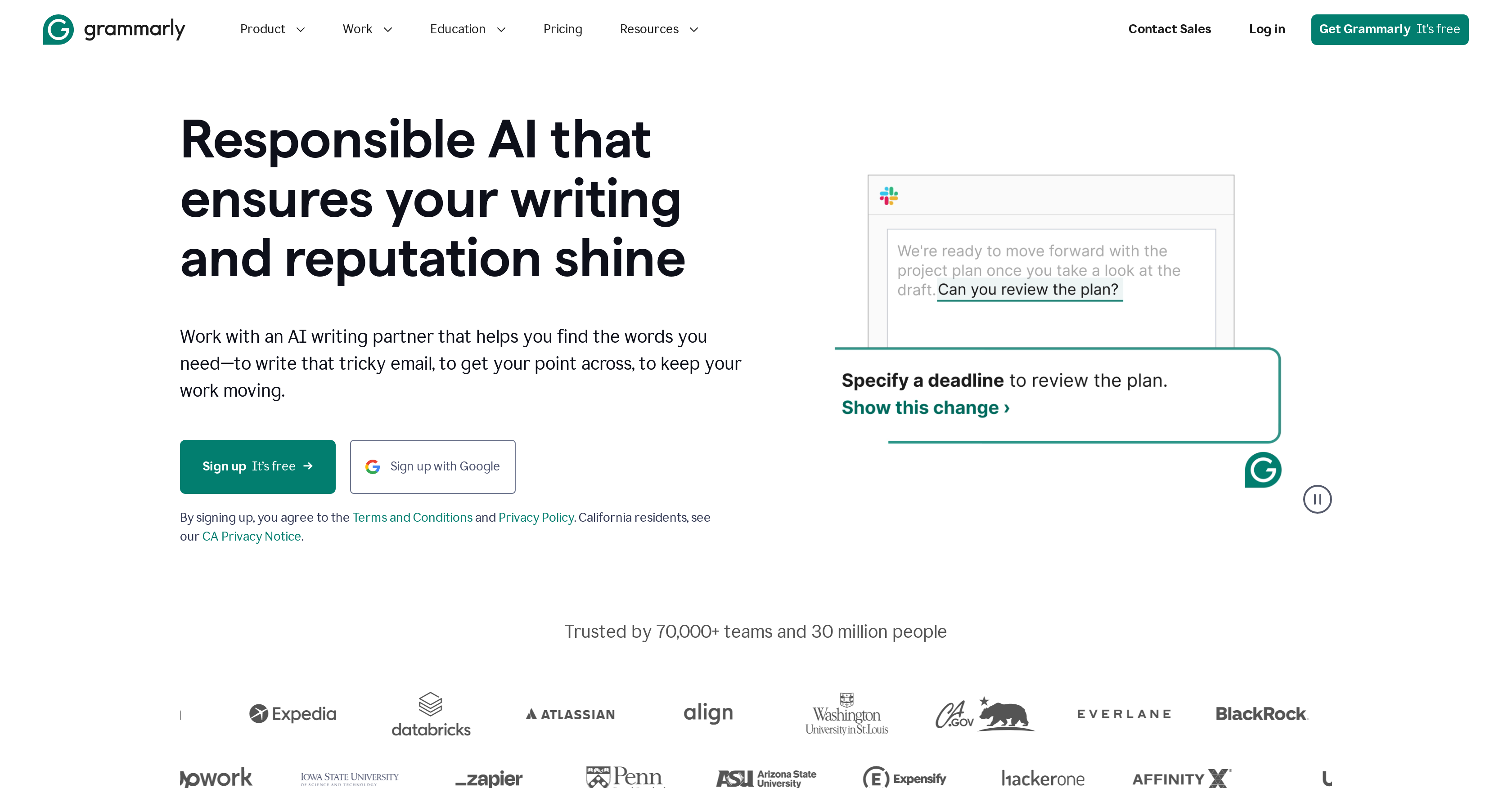Viewport: 1512px width, 788px height.
Task: Expand the Work dropdown menu
Action: pos(365,29)
